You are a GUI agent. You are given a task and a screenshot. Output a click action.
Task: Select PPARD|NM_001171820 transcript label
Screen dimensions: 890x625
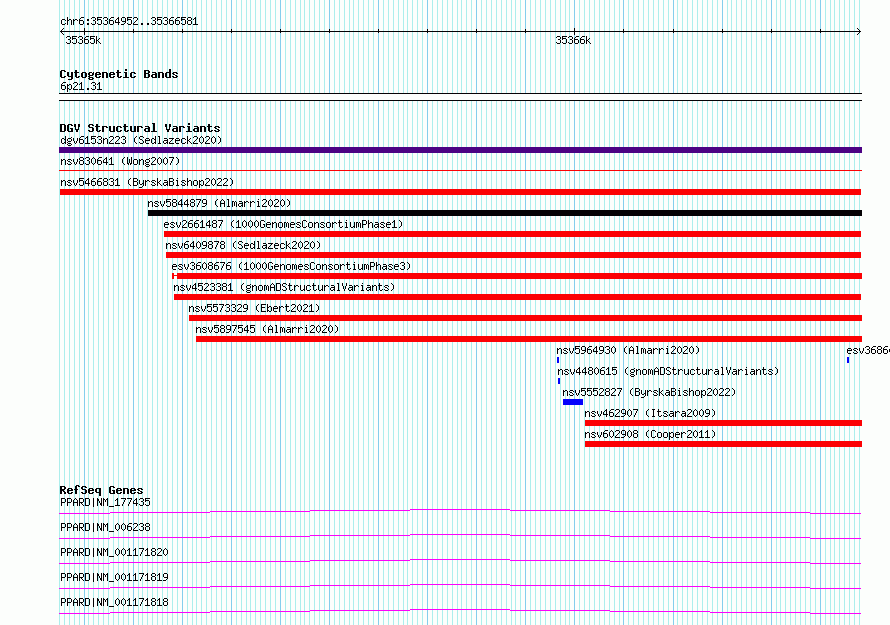pyautogui.click(x=114, y=552)
